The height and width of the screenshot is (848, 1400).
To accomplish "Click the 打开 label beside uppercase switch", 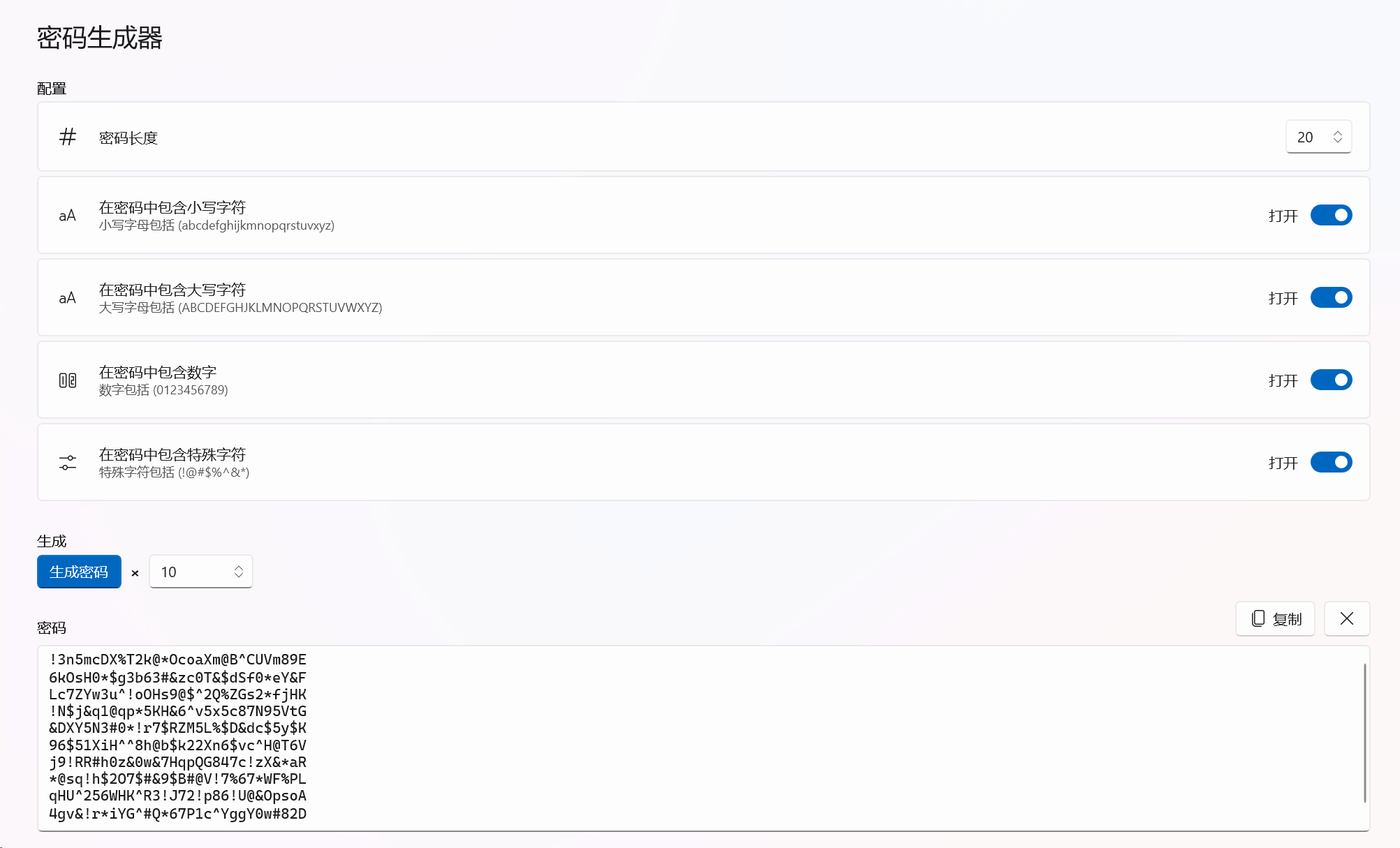I will [1283, 298].
